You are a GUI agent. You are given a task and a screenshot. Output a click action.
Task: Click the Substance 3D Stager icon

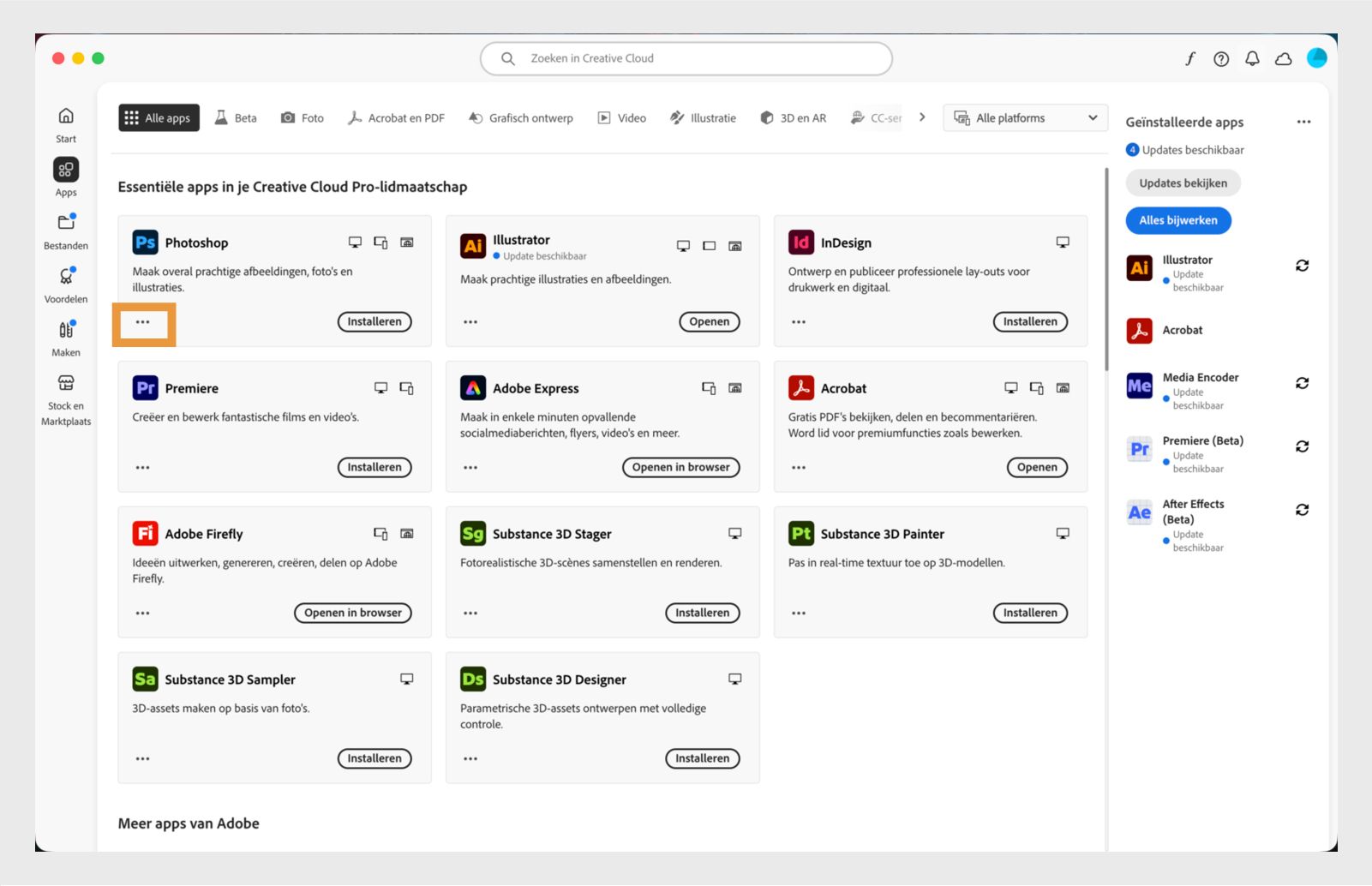[x=473, y=534]
